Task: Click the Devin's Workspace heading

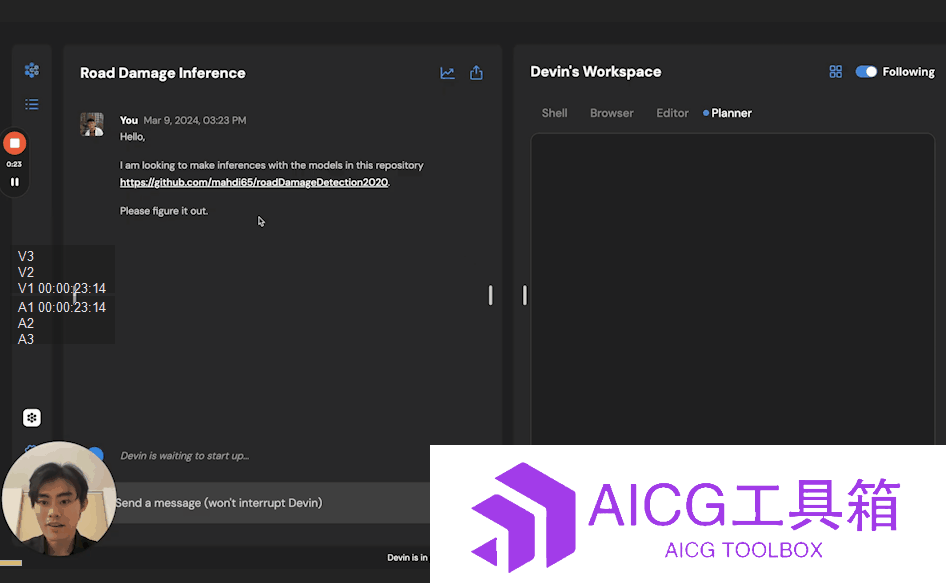Action: pyautogui.click(x=595, y=72)
